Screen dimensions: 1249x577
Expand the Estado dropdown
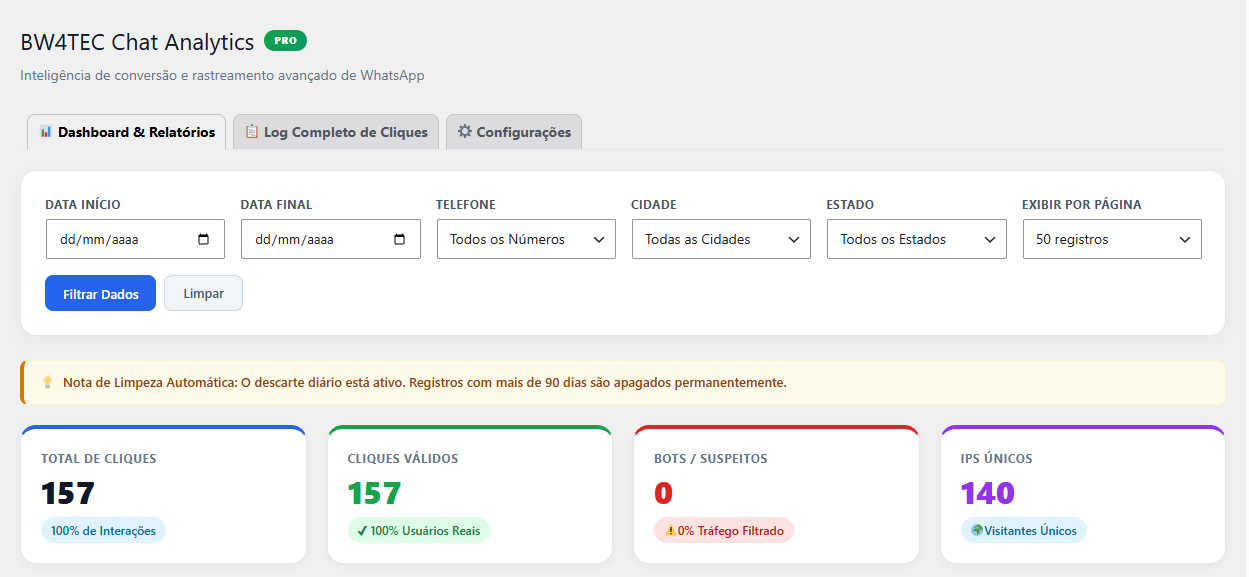click(917, 239)
